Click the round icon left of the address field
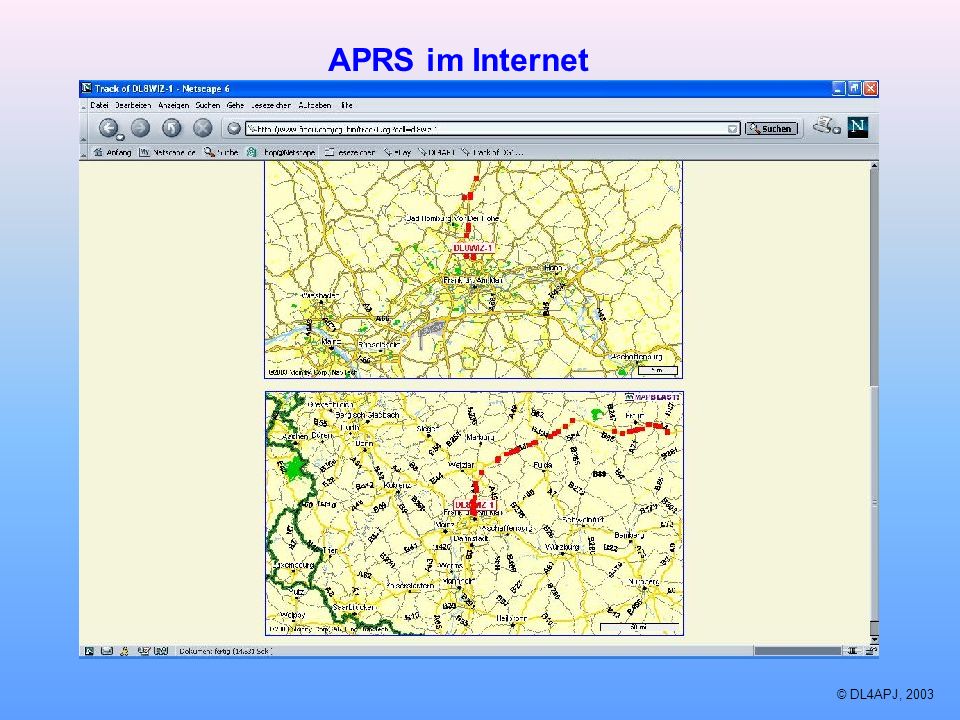This screenshot has height=720, width=960. [233, 128]
